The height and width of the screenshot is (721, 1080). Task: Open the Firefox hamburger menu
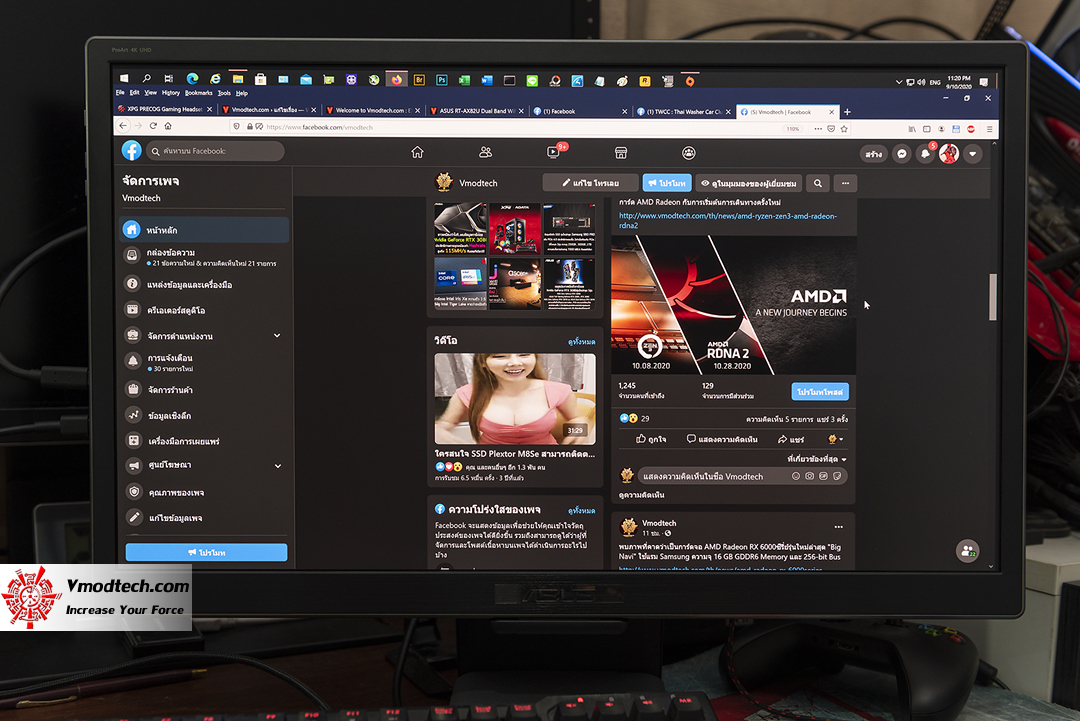click(989, 129)
